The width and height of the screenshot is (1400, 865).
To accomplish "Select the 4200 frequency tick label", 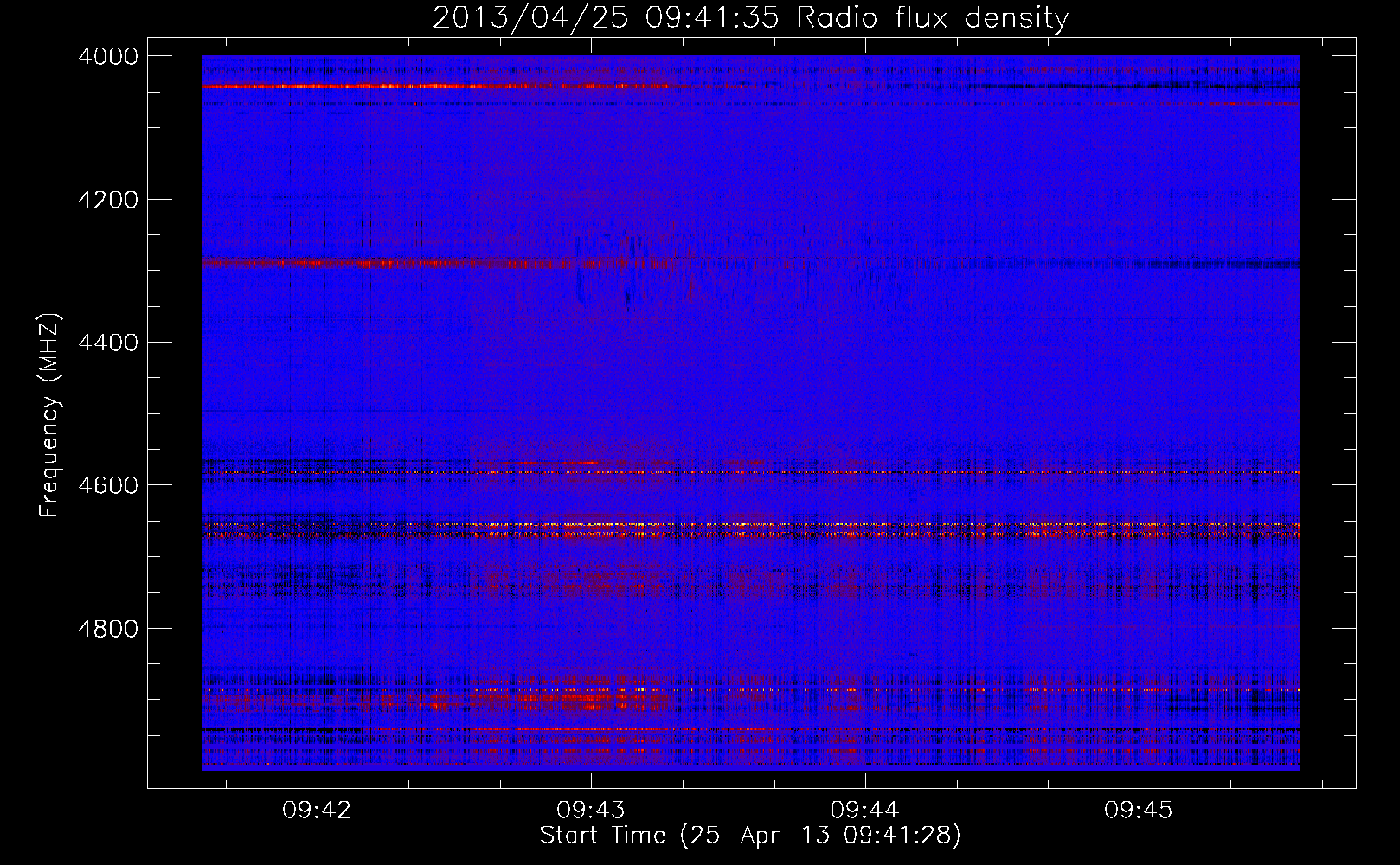I will [x=108, y=200].
